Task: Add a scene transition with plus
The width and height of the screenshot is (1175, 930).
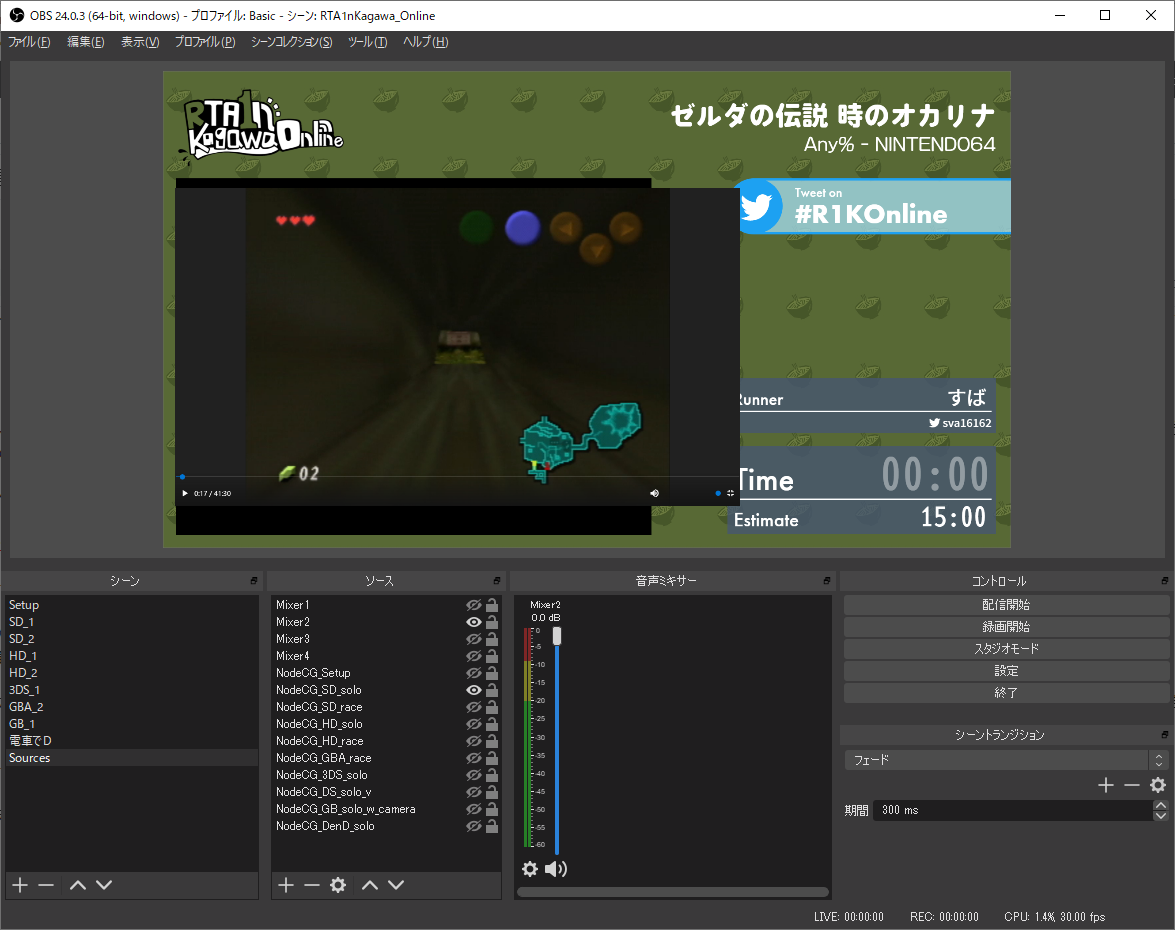Action: point(1106,785)
